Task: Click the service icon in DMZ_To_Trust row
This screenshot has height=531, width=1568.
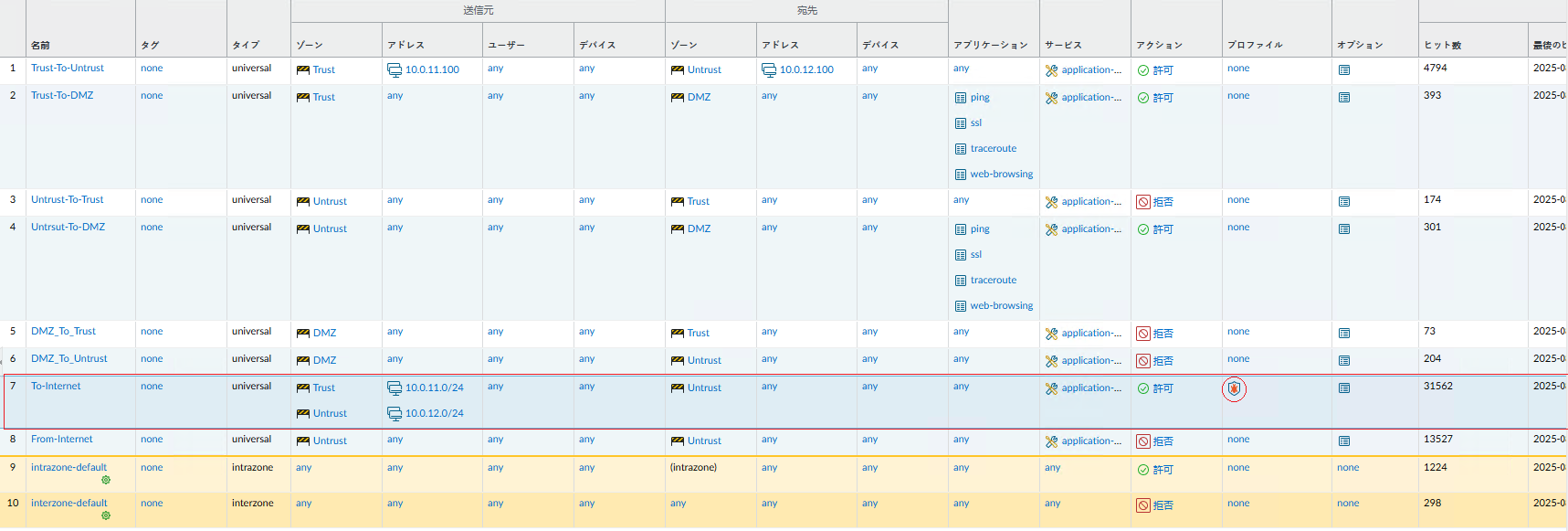Action: click(x=1051, y=334)
